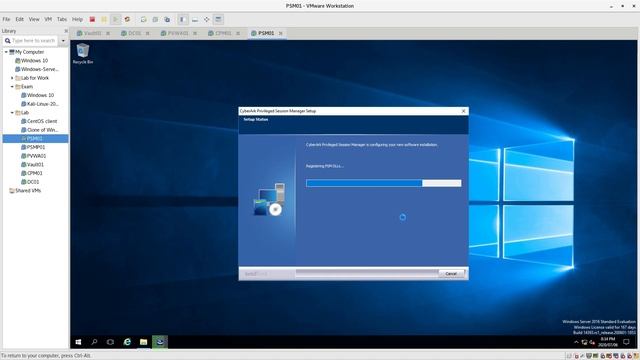
Task: Take a snapshot using the toolbar icon
Action: click(143, 19)
